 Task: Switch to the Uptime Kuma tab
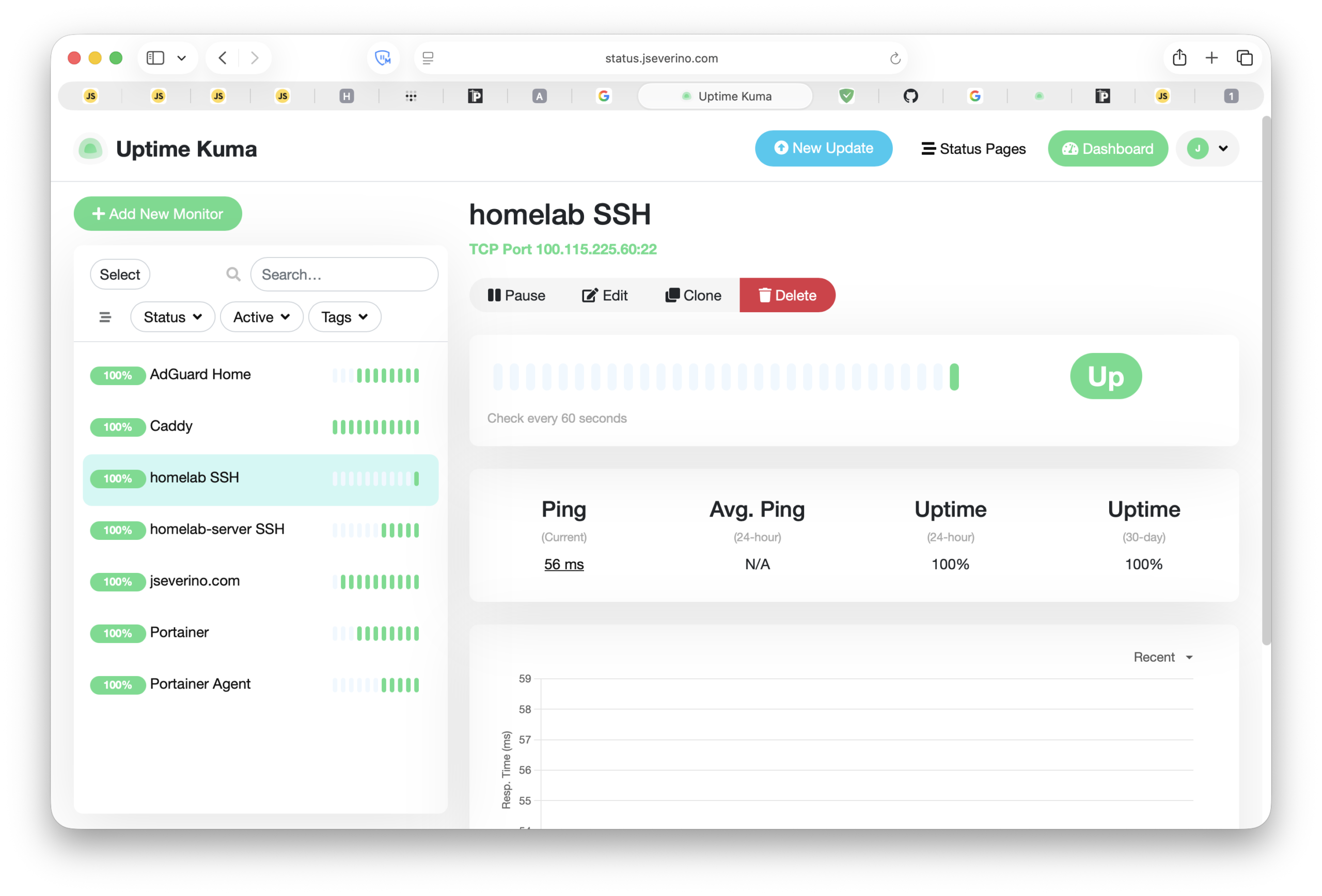(725, 96)
